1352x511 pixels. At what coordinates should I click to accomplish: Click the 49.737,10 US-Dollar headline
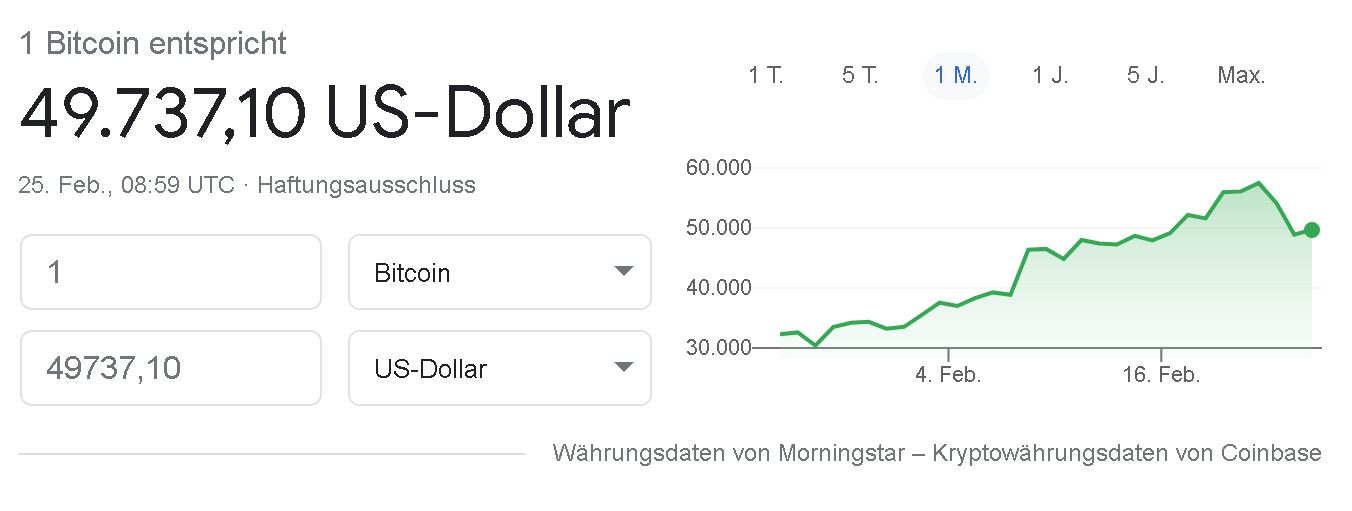[325, 112]
